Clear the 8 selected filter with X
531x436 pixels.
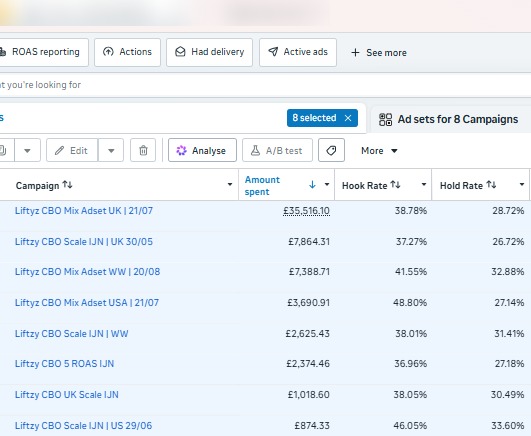348,118
